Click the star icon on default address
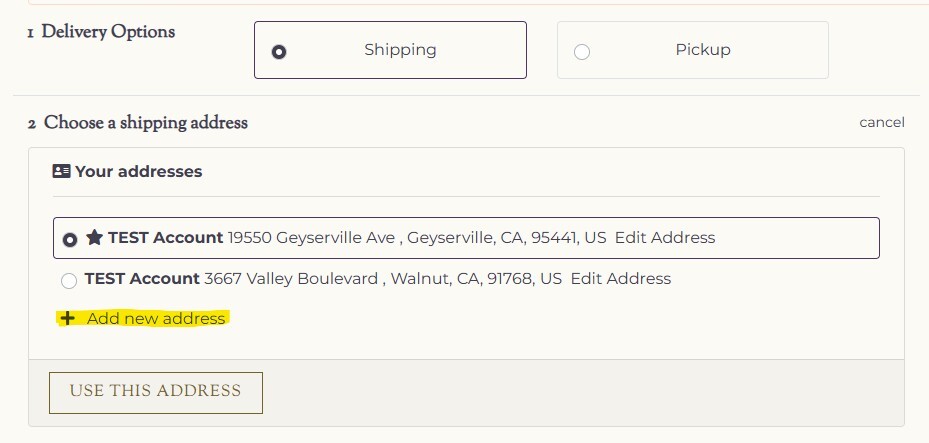The width and height of the screenshot is (929, 443). (x=94, y=238)
